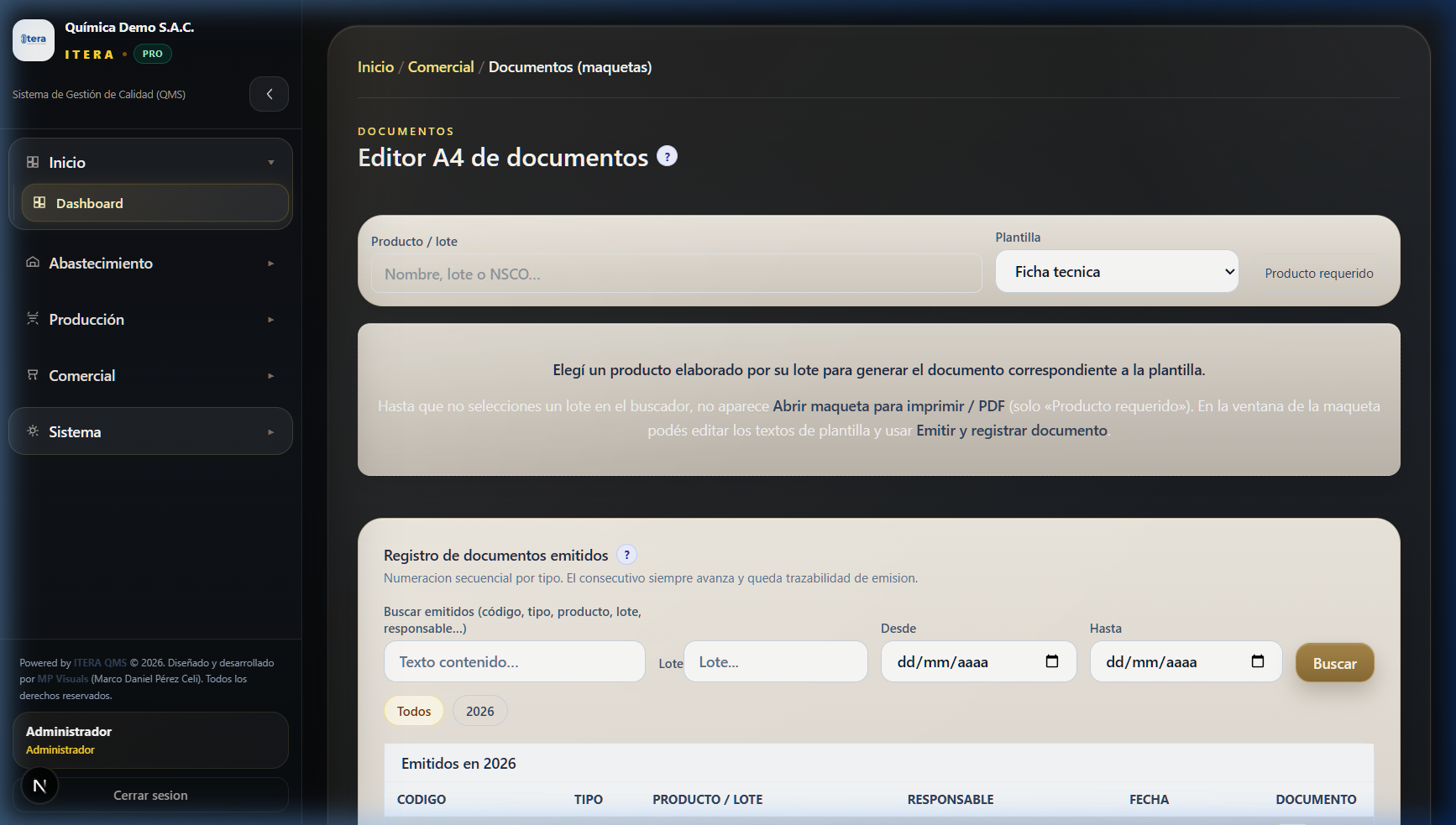This screenshot has height=825, width=1456.
Task: Click Química Demo S.A.C. company name
Action: (129, 28)
